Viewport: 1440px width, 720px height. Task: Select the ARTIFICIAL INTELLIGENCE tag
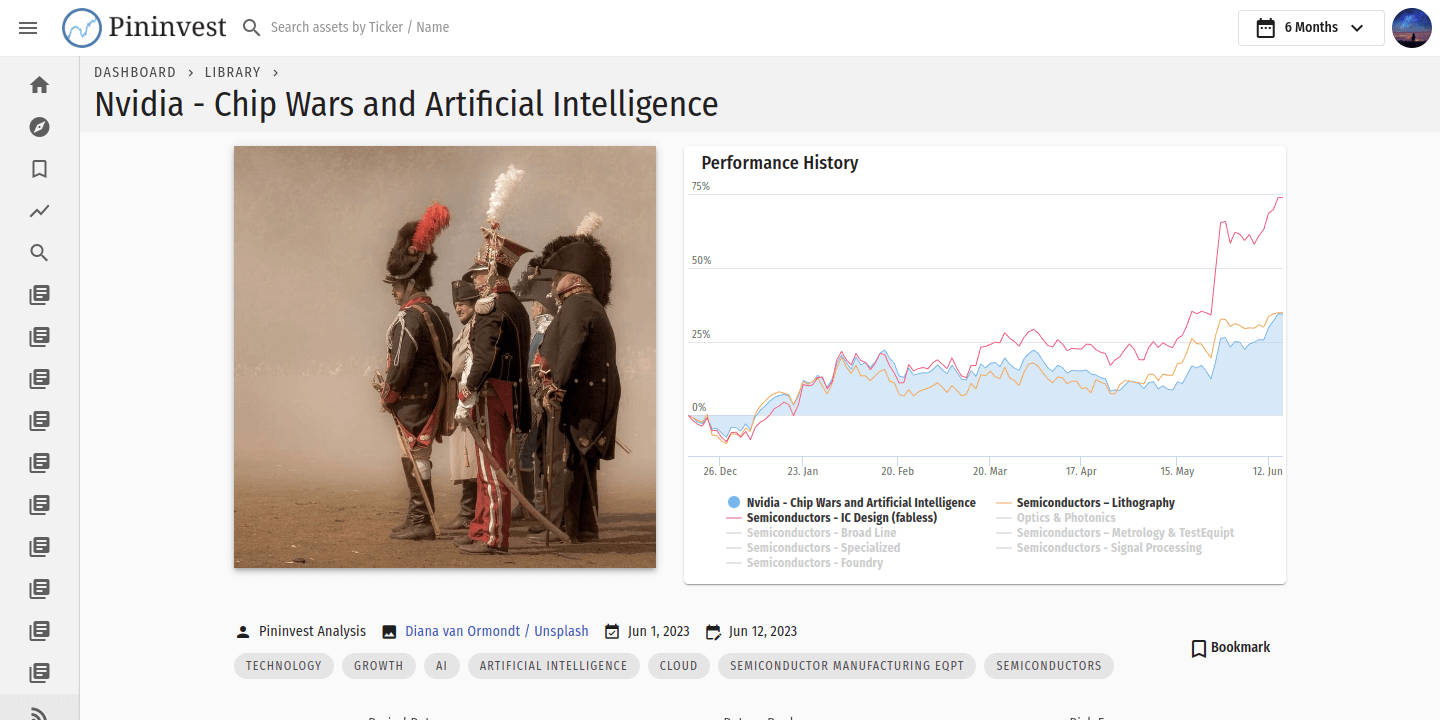(554, 666)
